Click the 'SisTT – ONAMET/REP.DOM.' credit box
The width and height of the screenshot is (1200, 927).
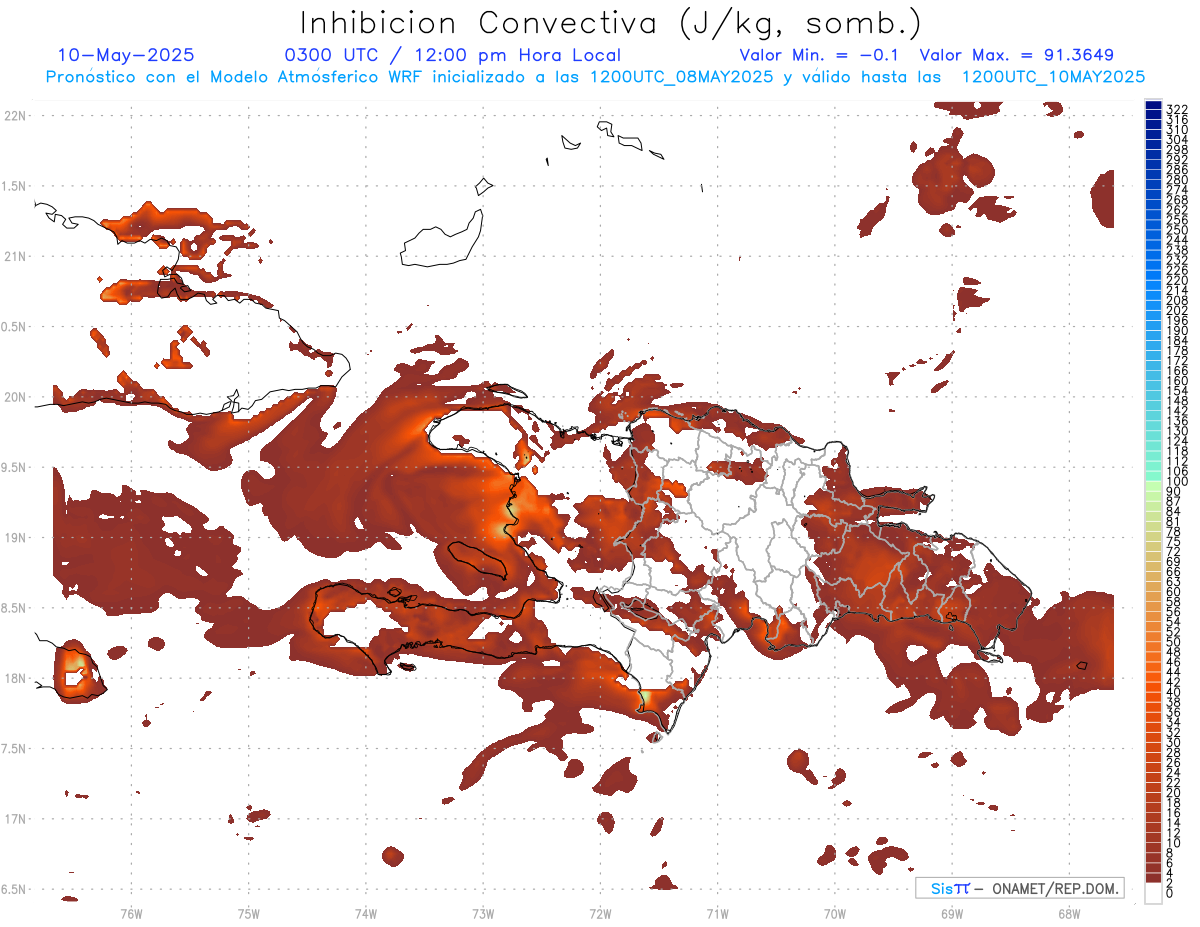tap(1020, 888)
